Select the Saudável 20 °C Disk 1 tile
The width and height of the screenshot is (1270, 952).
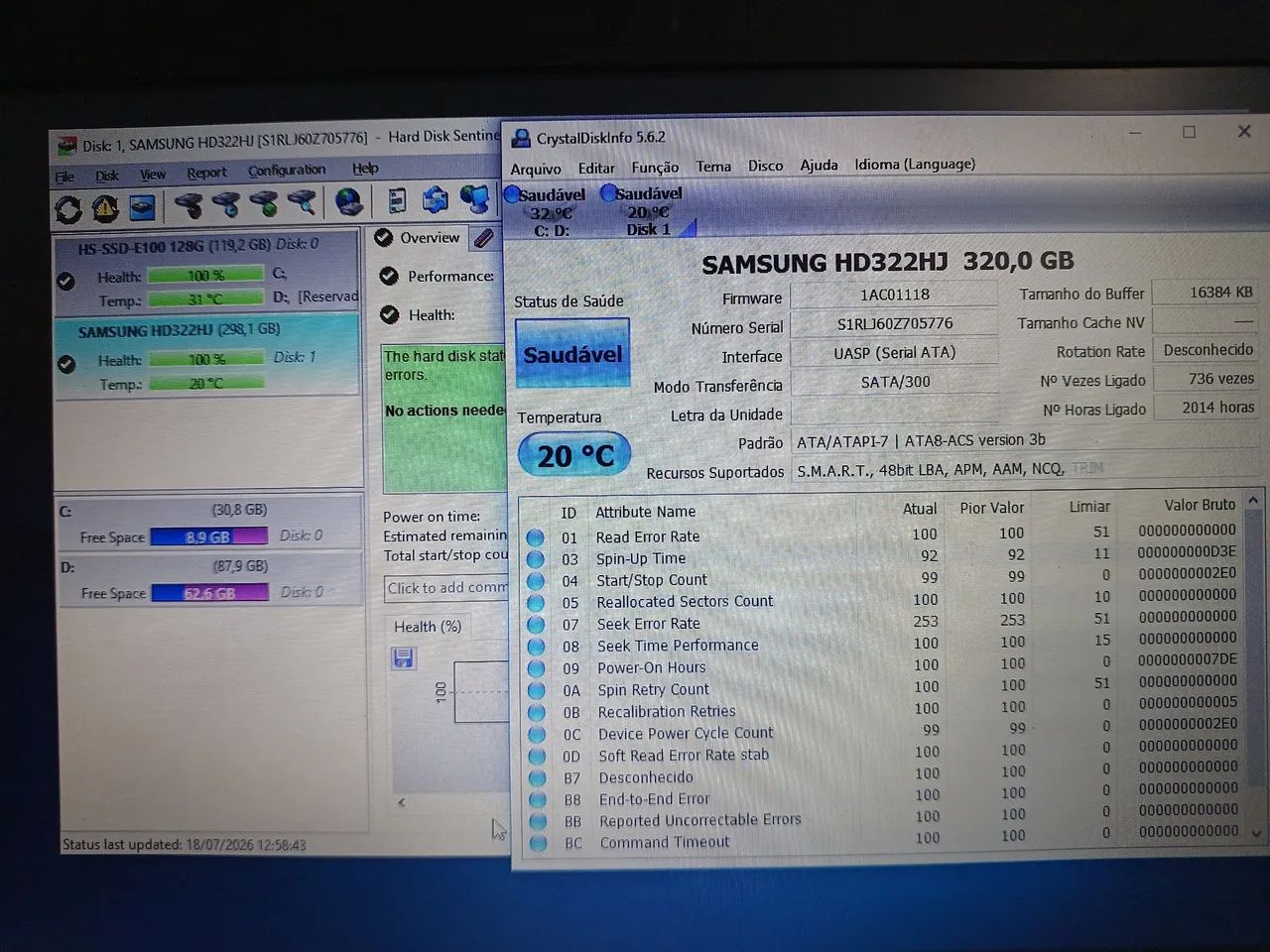click(x=646, y=210)
